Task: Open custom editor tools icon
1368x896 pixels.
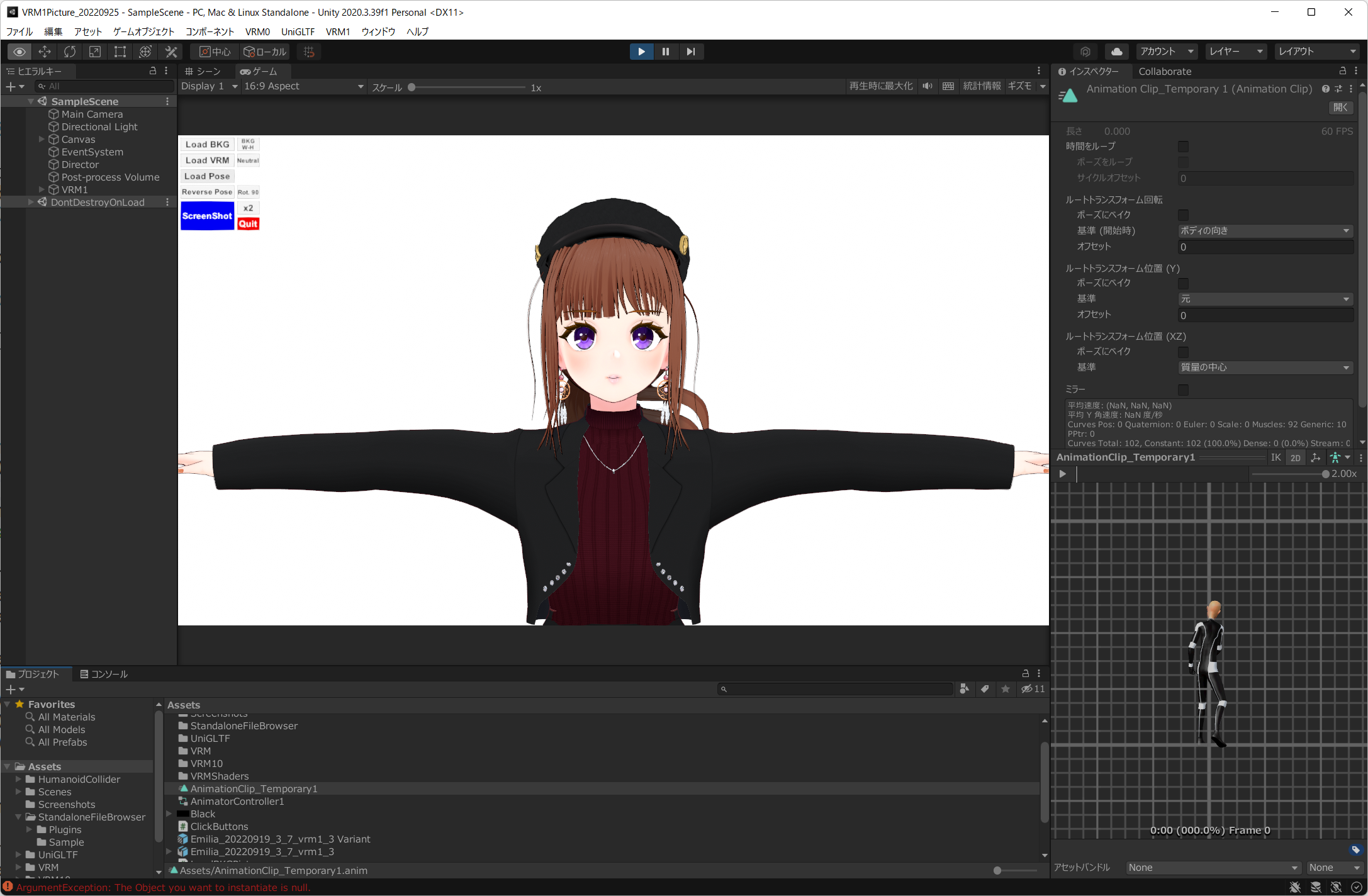Action: [x=171, y=52]
